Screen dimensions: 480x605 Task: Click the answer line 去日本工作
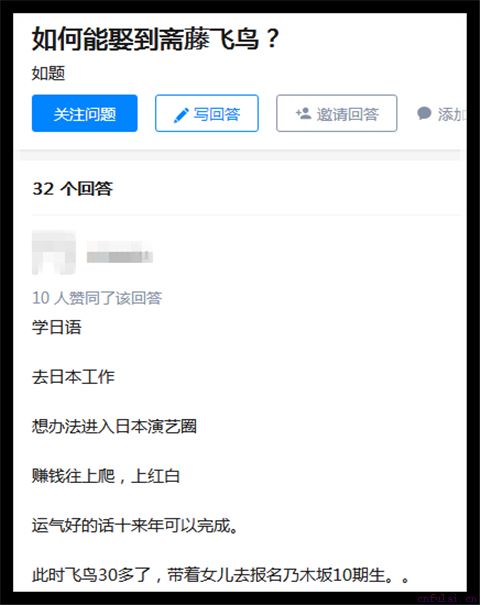coord(73,377)
